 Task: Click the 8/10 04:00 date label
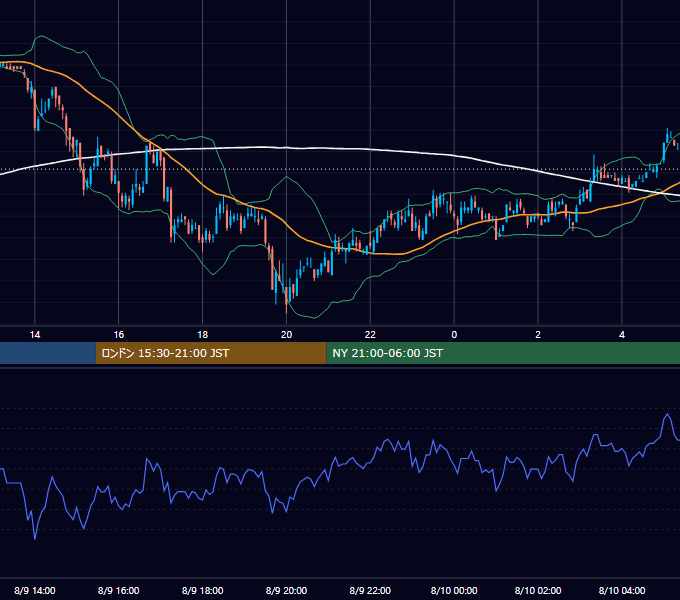coord(622,590)
